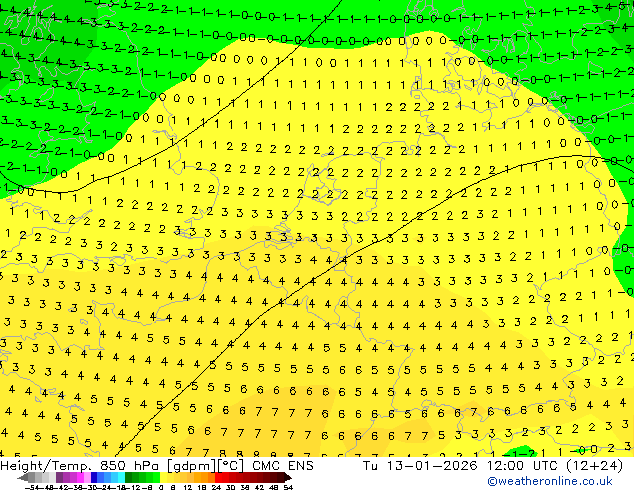Image resolution: width=634 pixels, height=490 pixels.
Task: Click the 54 legend label at scale end
Action: click(288, 488)
